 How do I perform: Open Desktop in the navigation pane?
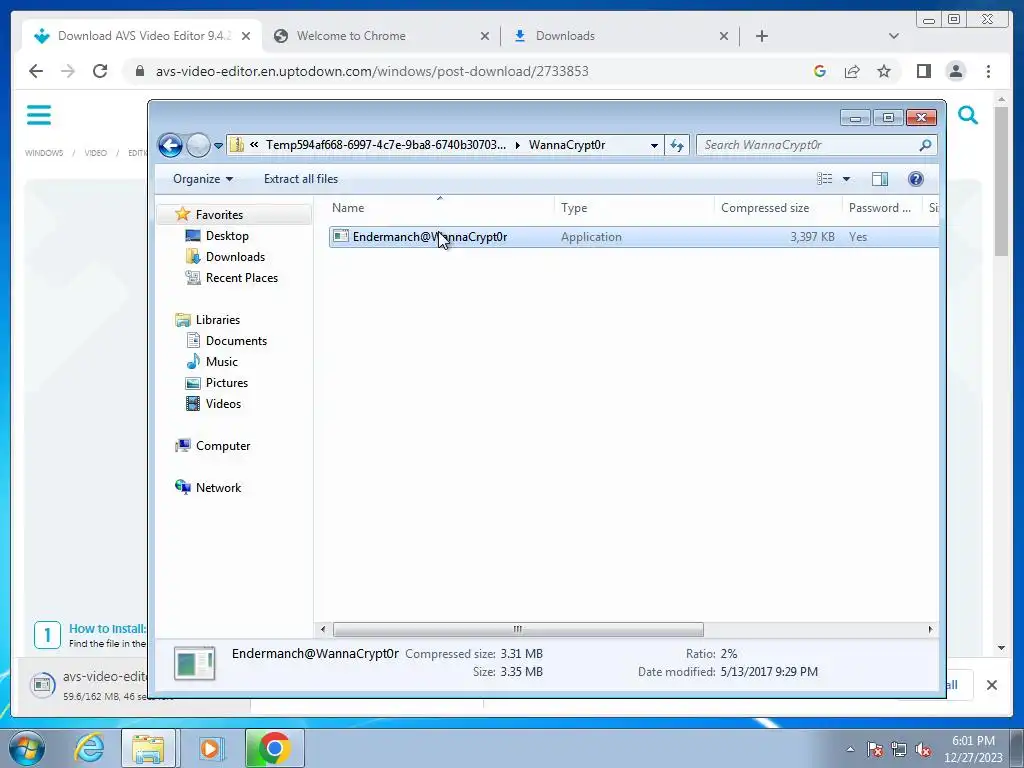[227, 236]
